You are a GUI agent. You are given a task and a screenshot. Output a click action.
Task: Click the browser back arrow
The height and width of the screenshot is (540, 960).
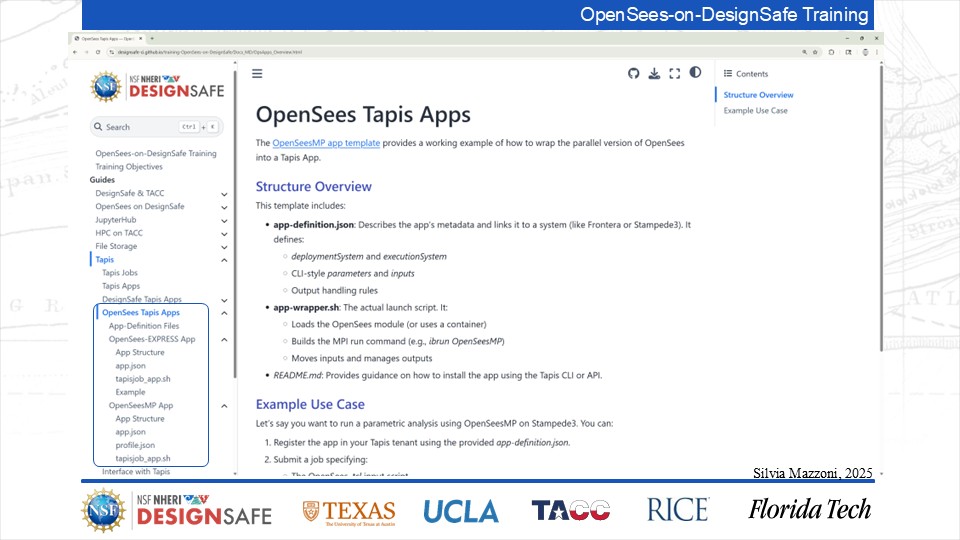tap(75, 52)
